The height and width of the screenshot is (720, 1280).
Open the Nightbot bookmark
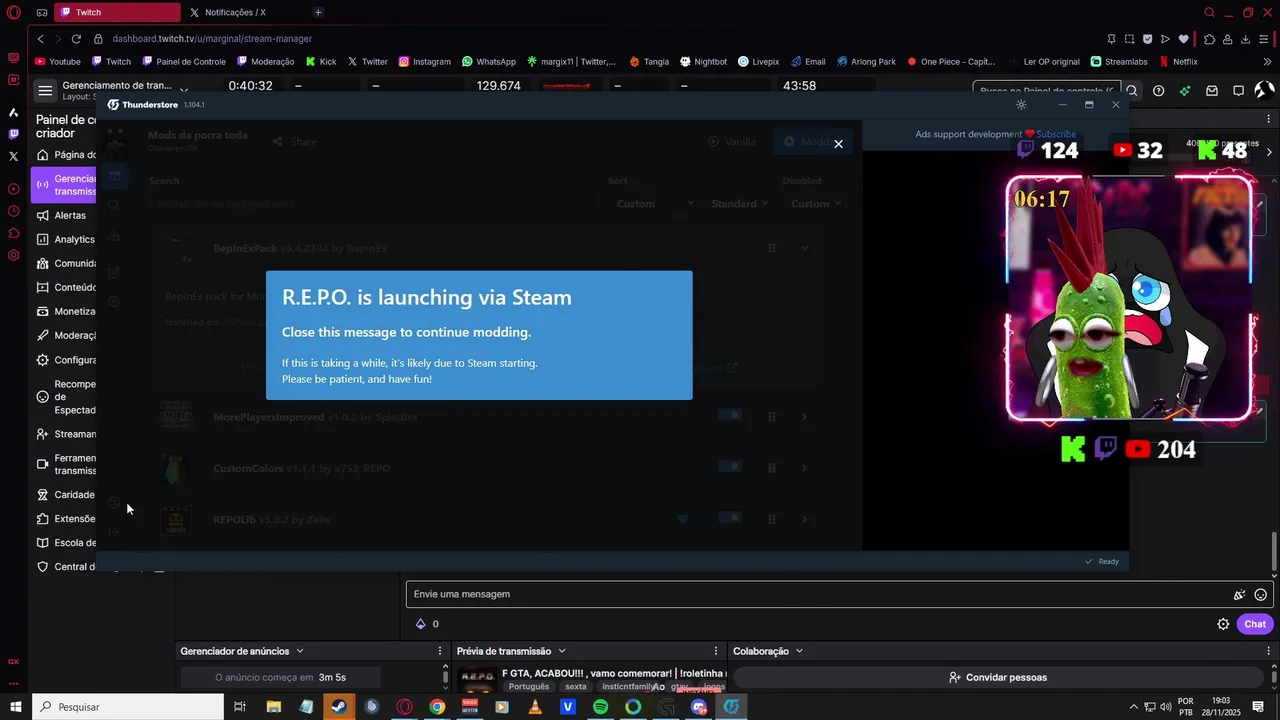[703, 61]
